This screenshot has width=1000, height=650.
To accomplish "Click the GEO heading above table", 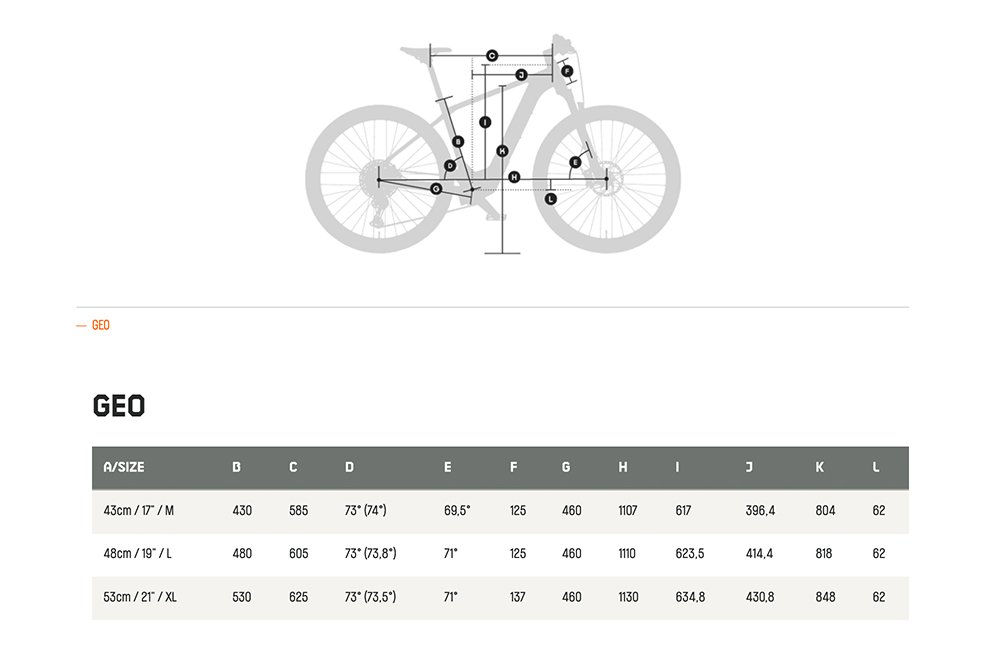I will coord(119,406).
